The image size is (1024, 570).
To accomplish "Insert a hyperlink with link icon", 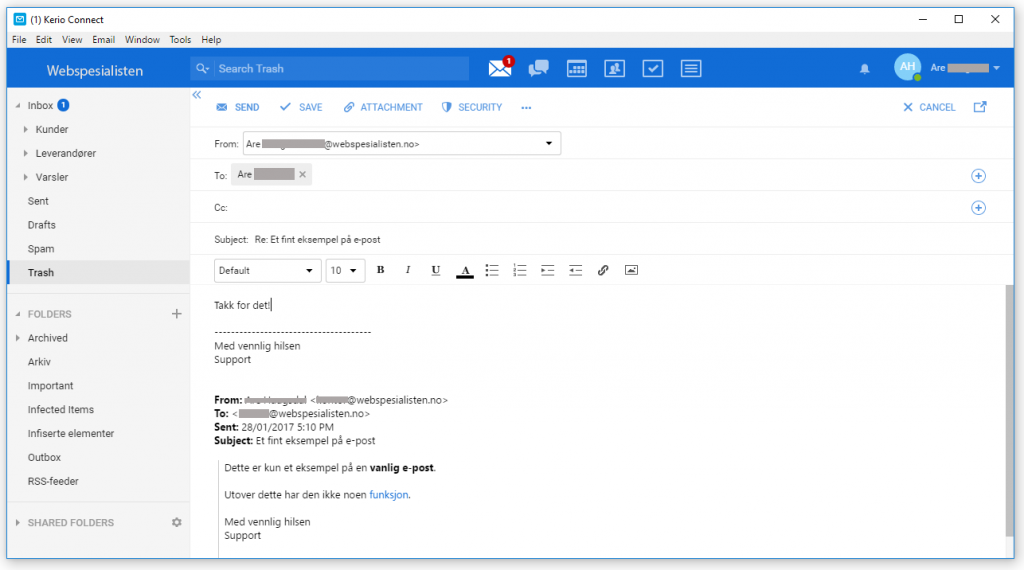I will pos(603,270).
